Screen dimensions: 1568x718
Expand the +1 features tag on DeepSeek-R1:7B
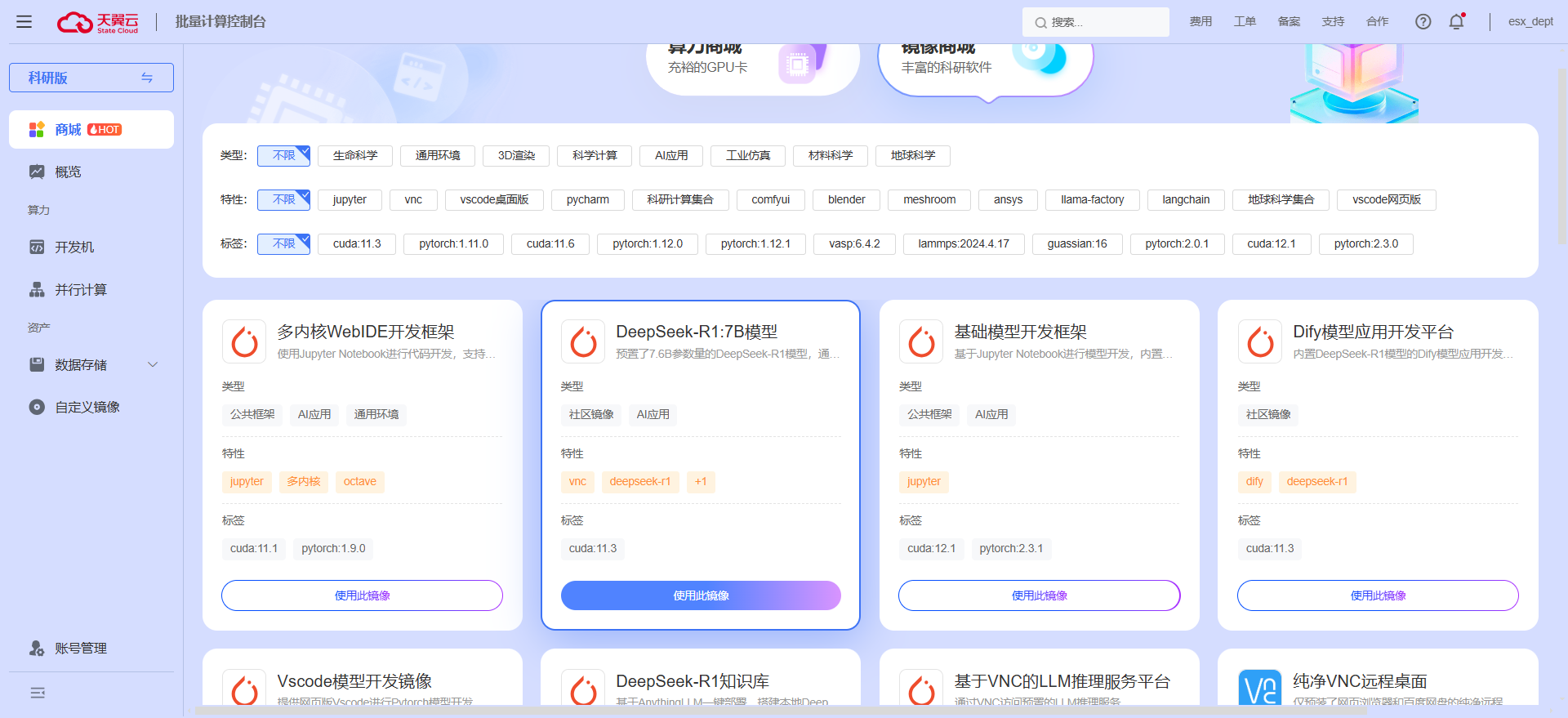(x=700, y=482)
